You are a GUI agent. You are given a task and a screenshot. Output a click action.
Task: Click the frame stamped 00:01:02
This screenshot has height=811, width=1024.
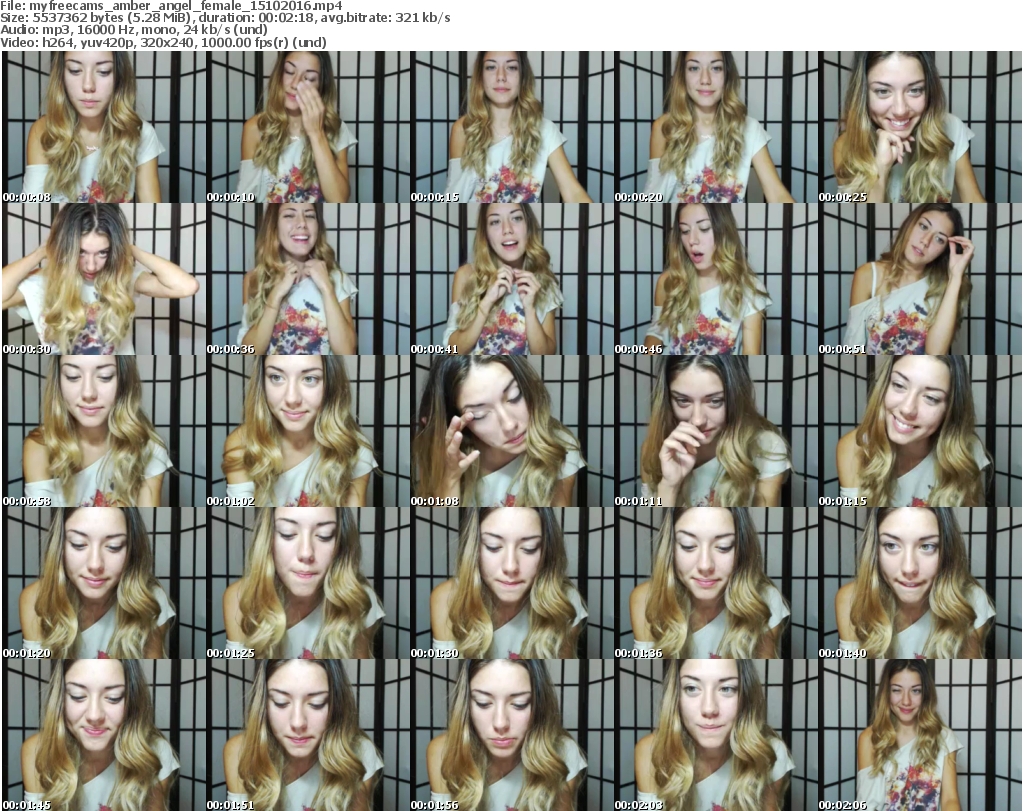point(308,431)
